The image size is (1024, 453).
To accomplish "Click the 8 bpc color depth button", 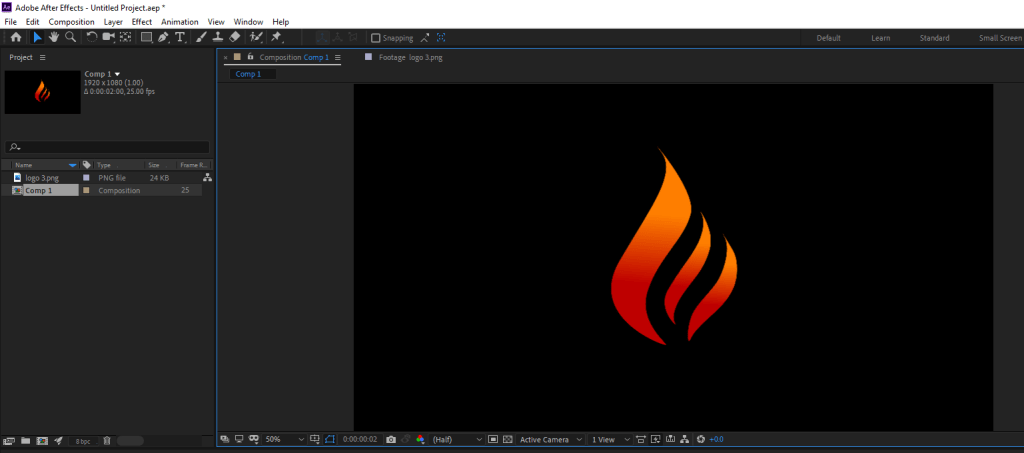I will pyautogui.click(x=82, y=440).
